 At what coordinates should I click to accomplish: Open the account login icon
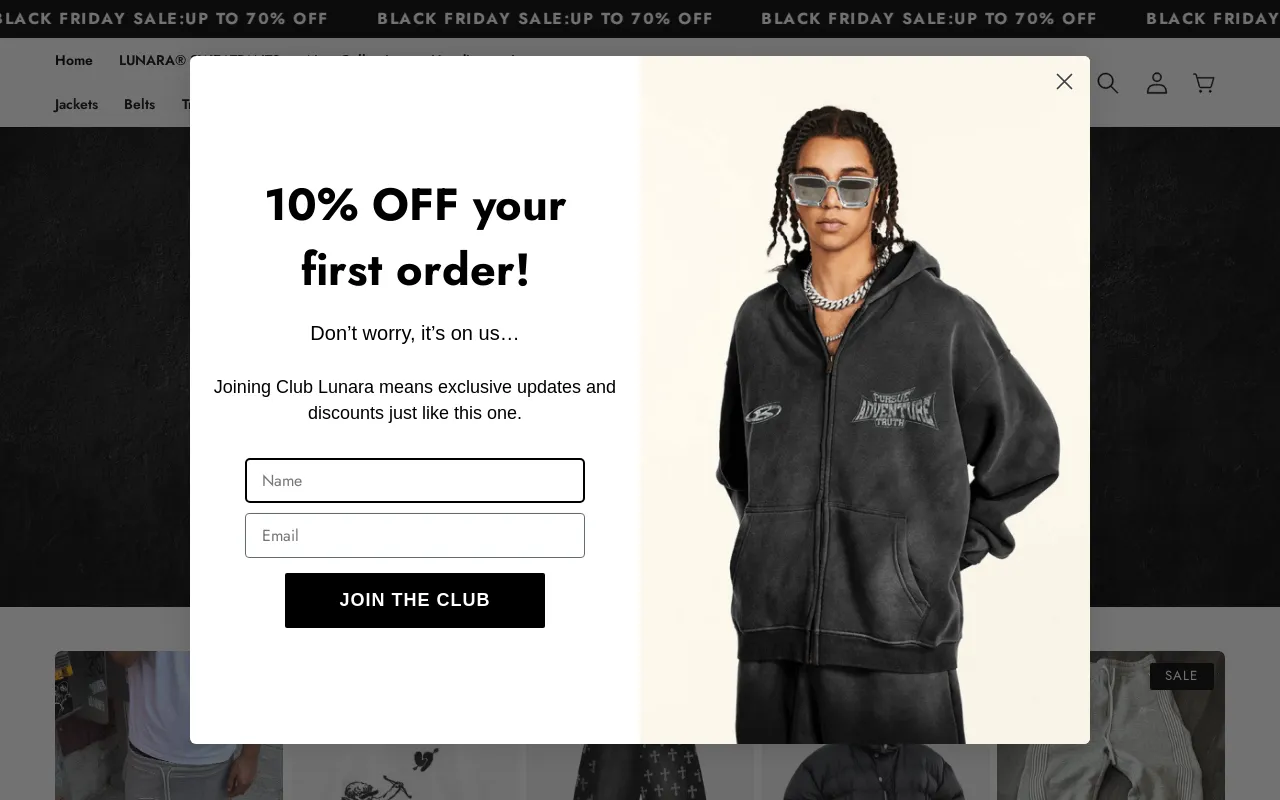click(x=1156, y=83)
